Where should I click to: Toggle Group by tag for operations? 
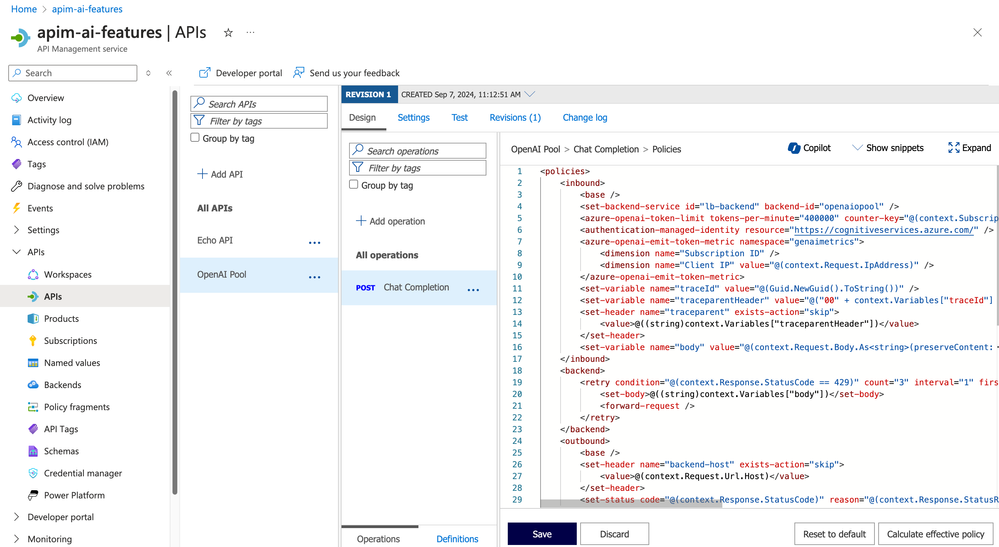tap(354, 185)
